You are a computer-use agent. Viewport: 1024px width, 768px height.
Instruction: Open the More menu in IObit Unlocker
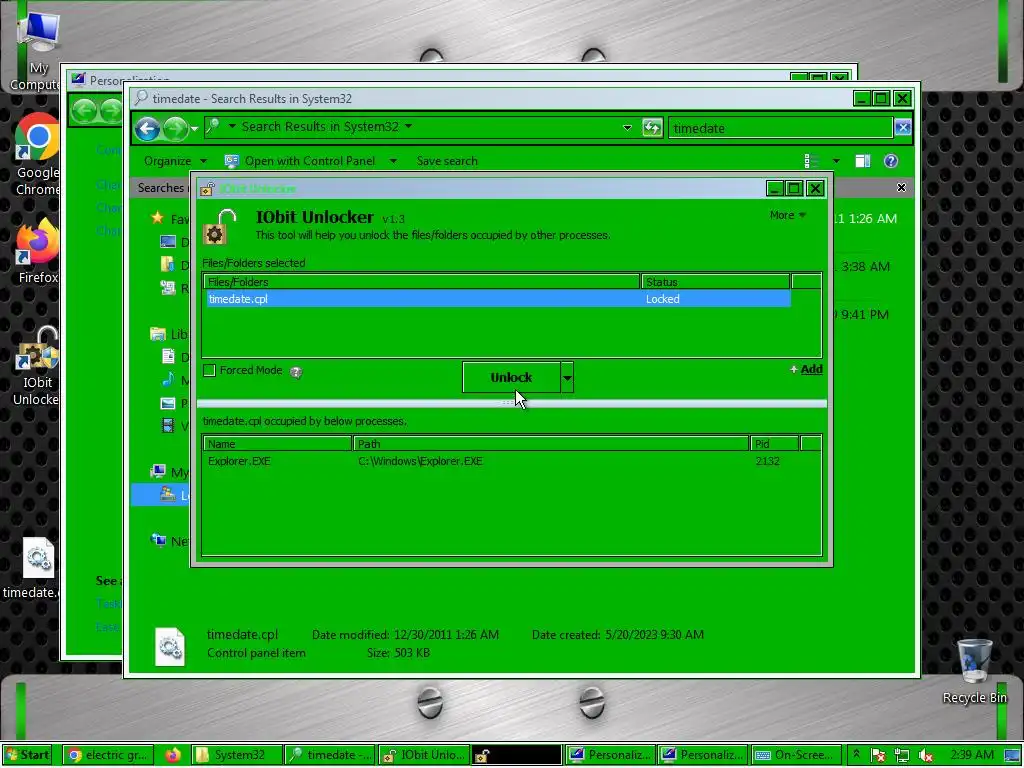tap(787, 215)
